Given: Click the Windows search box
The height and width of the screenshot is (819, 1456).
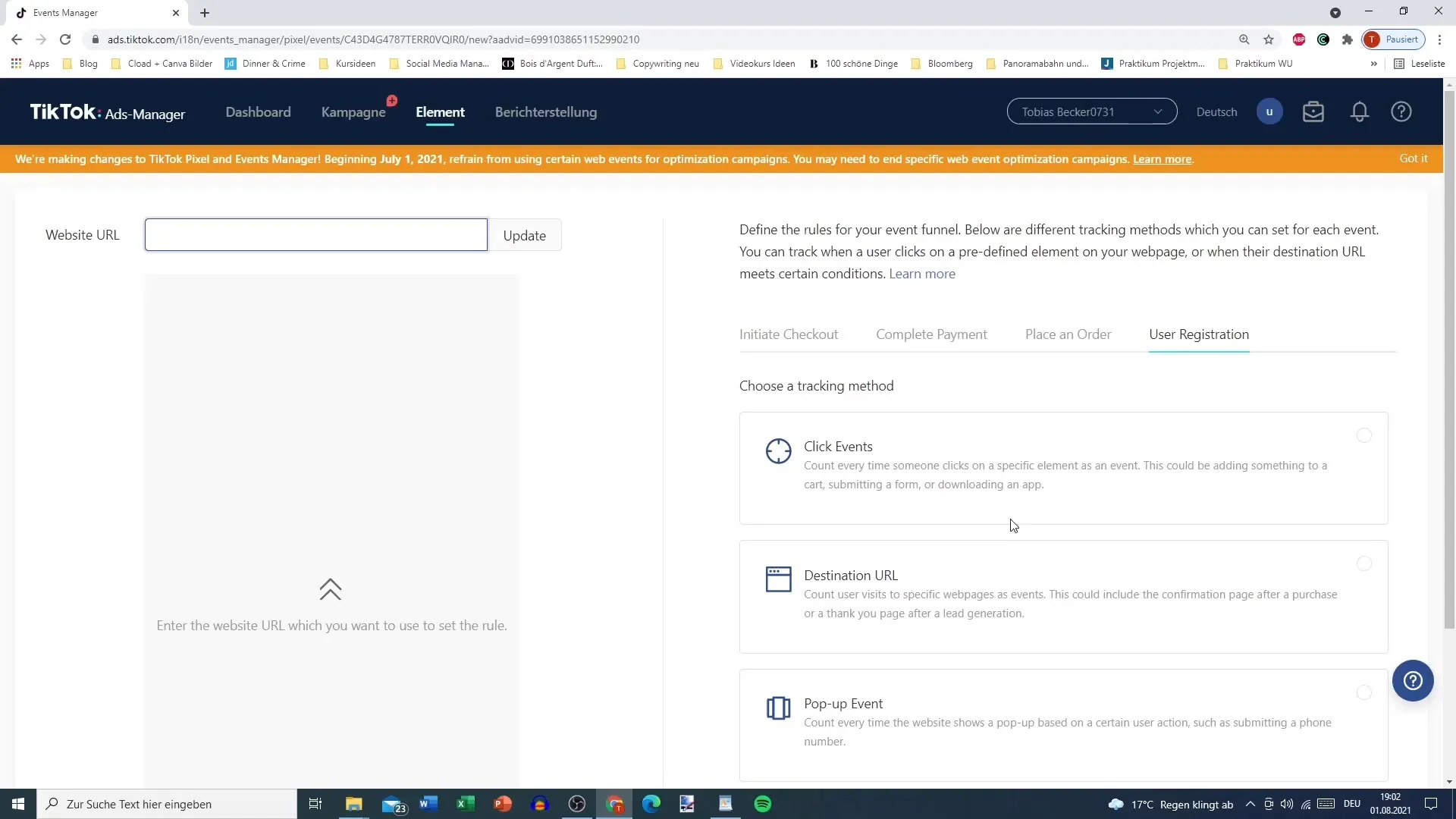Looking at the screenshot, I should [x=167, y=804].
